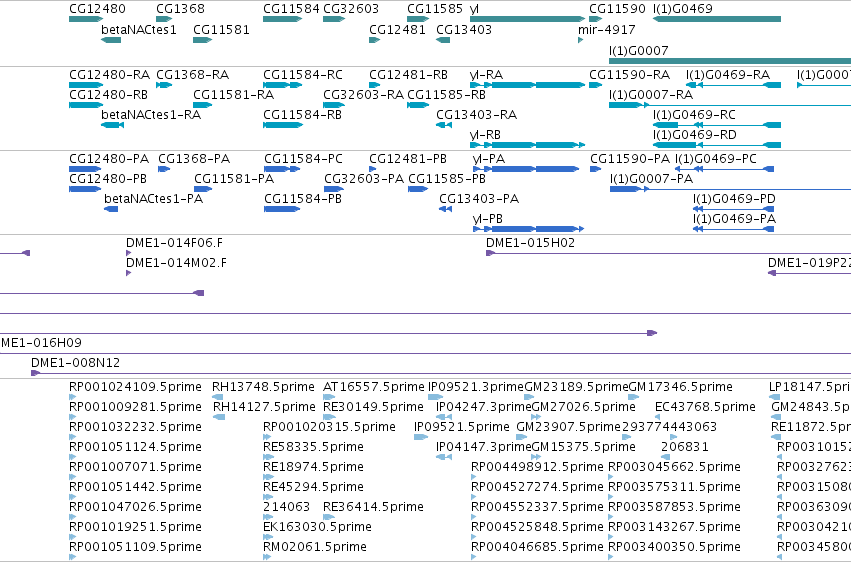Select transcript CG12480-RB
This screenshot has width=851, height=562.
click(109, 94)
